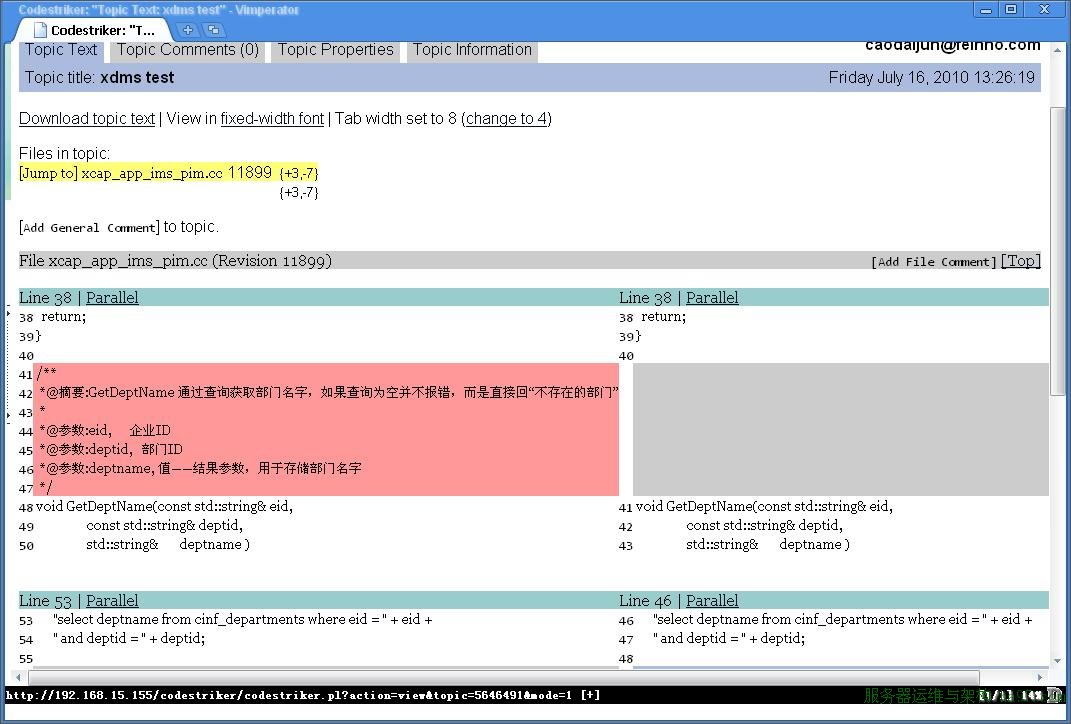This screenshot has width=1071, height=724.
Task: Click line 48 void GetDeptName on left
Action: coord(164,507)
